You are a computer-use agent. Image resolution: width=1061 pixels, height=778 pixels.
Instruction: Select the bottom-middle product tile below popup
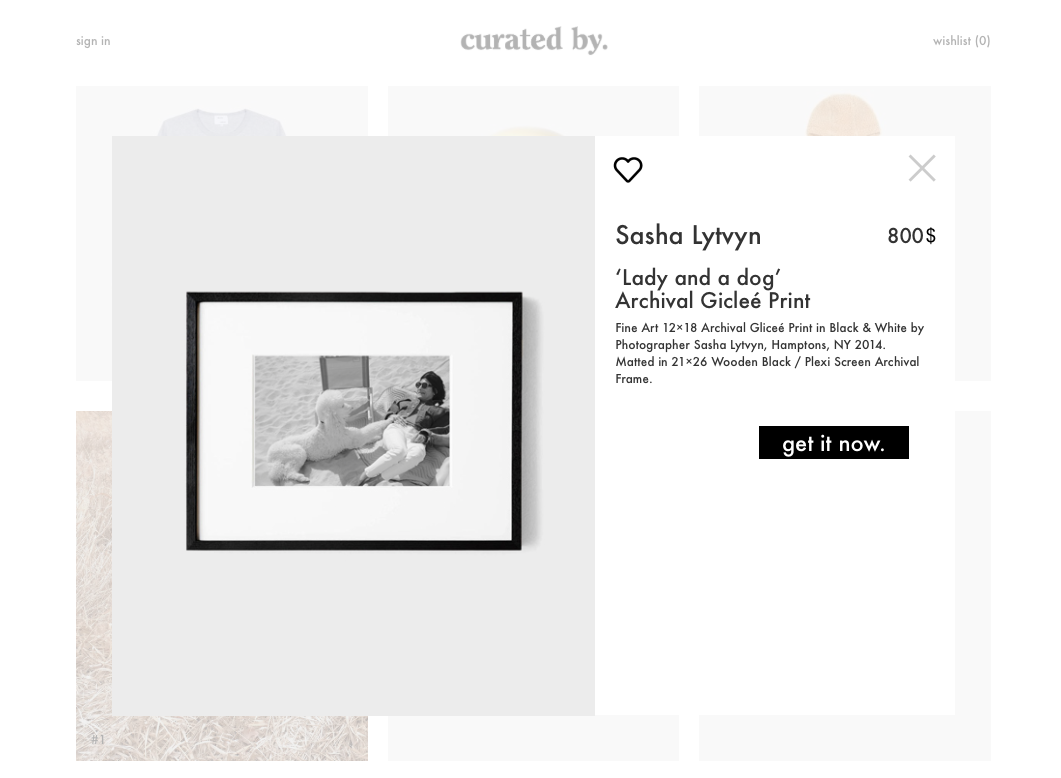coord(532,738)
